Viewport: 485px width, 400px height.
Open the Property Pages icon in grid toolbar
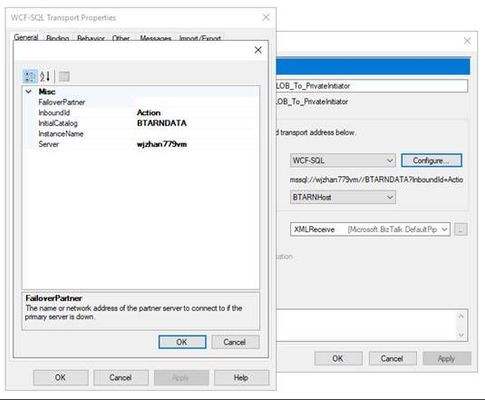point(64,77)
